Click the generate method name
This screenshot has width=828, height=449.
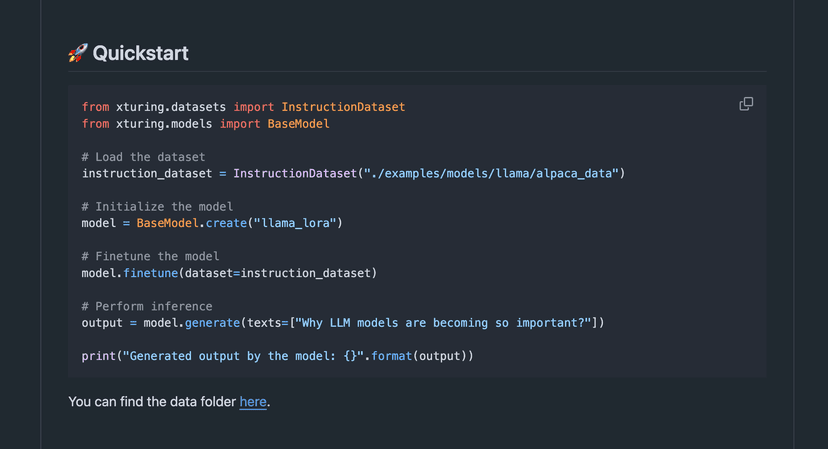(x=212, y=323)
